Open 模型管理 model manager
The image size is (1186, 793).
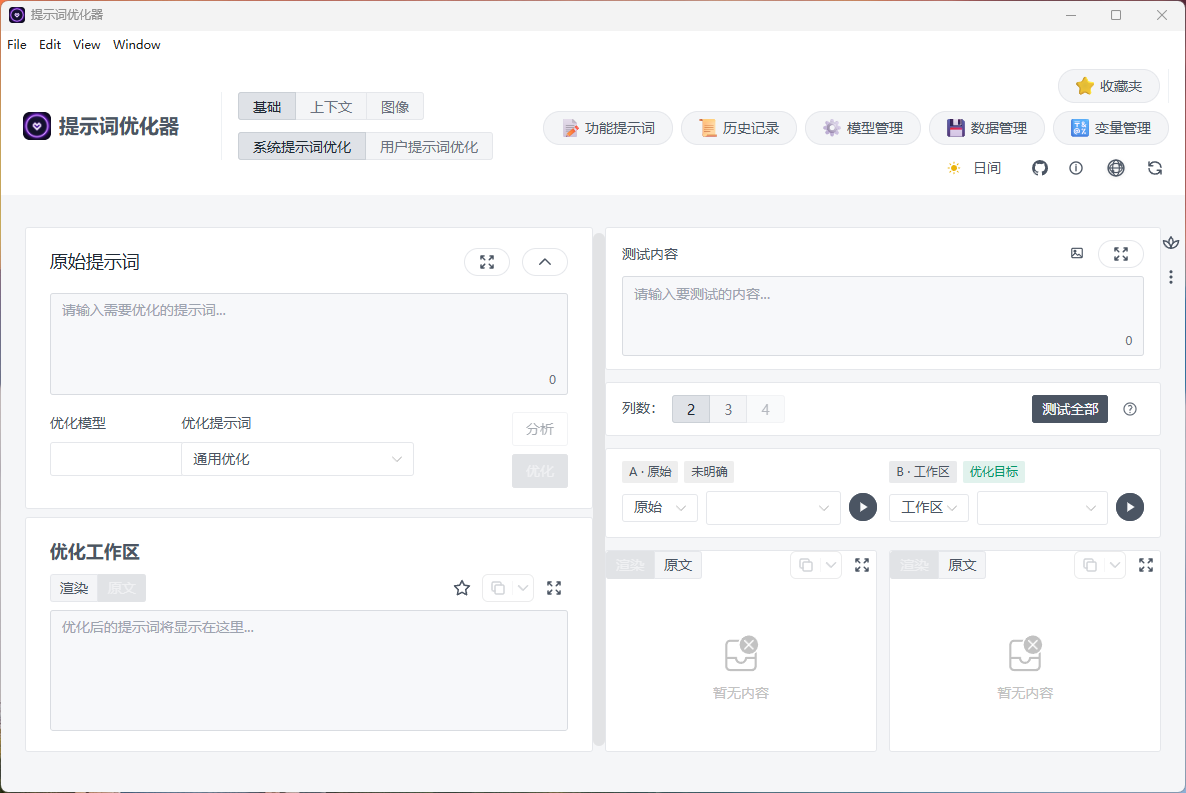[x=862, y=128]
